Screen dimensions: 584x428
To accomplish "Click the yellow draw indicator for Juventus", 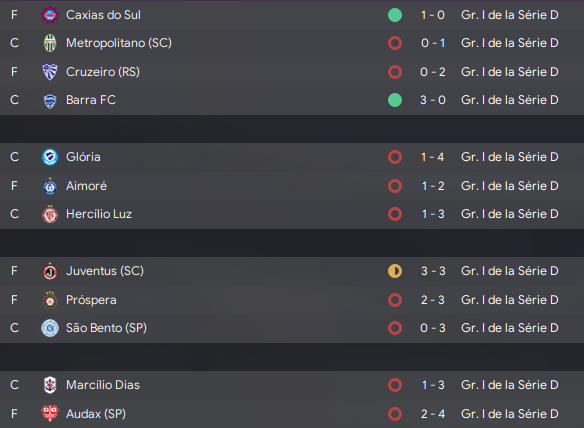I will click(x=395, y=271).
